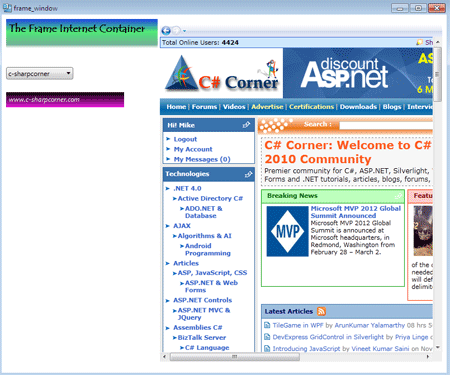Click the RSS feed icon beside Latest Articles

tap(321, 311)
